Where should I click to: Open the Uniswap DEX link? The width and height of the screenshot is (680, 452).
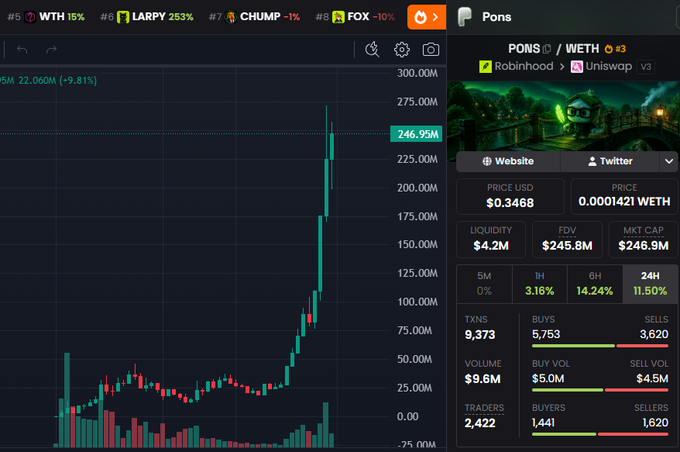[602, 66]
